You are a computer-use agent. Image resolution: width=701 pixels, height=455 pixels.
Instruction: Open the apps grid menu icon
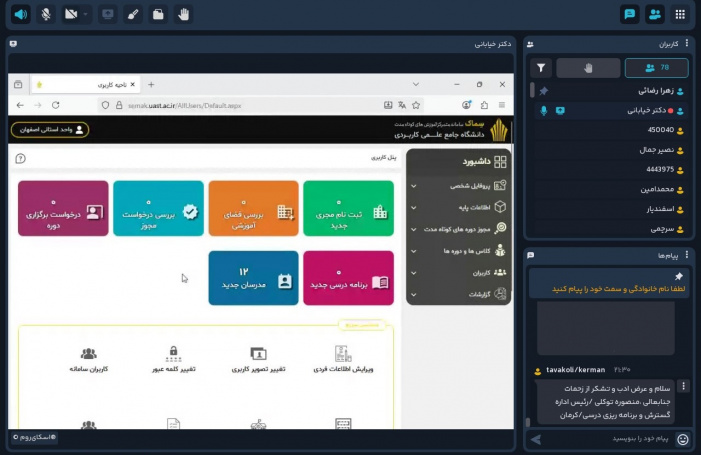[x=680, y=14]
